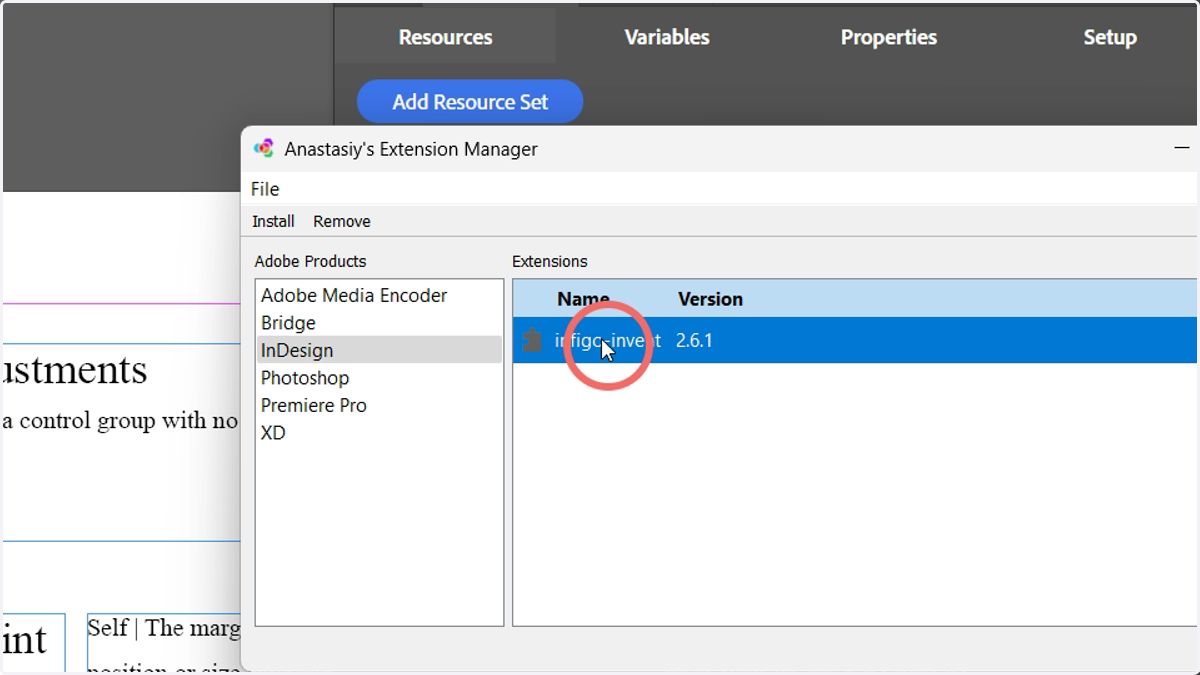Select Adobe Media Encoder in products list
1200x675 pixels.
click(379, 295)
